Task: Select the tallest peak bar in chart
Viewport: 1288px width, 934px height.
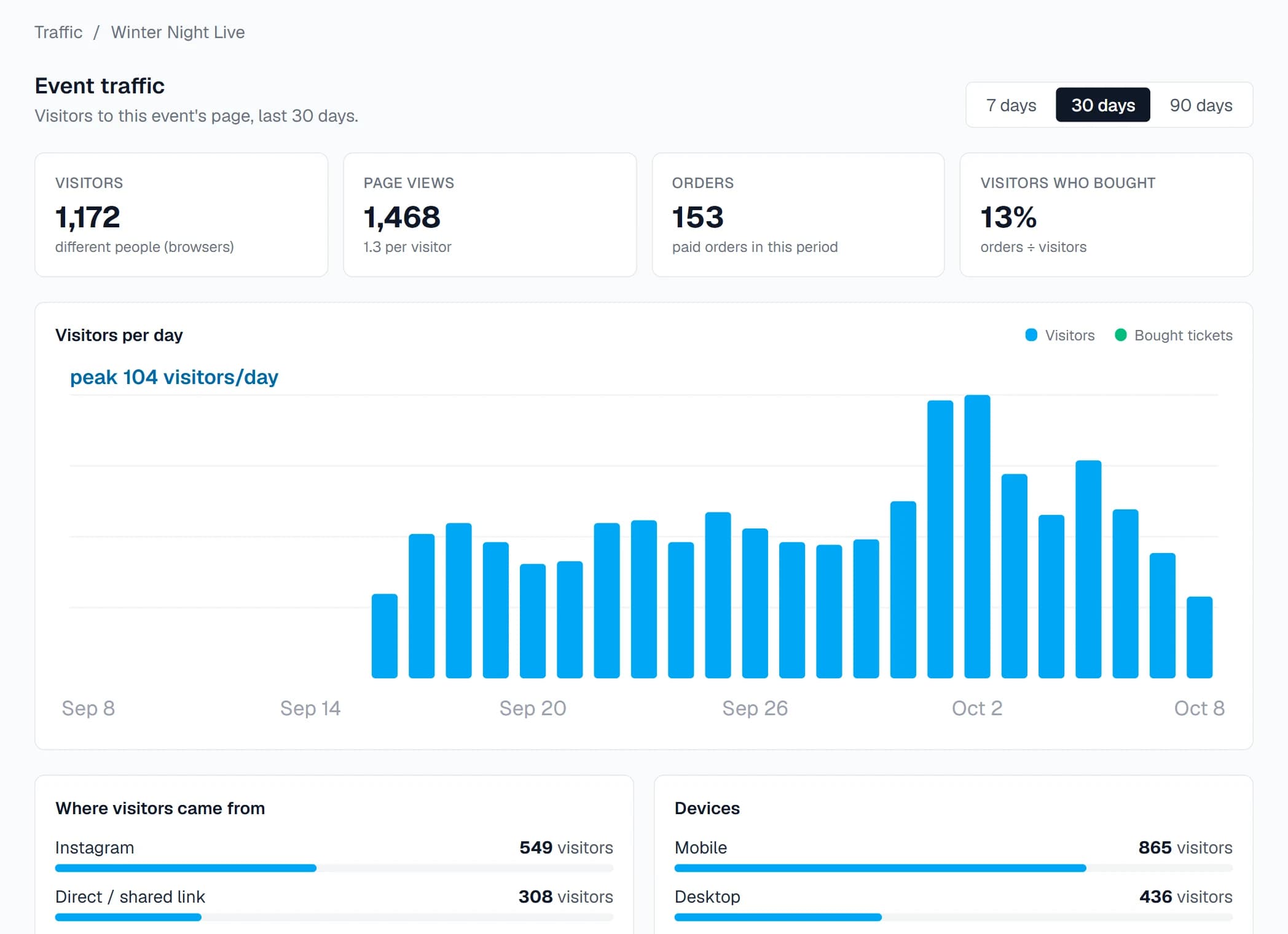Action: point(977,536)
